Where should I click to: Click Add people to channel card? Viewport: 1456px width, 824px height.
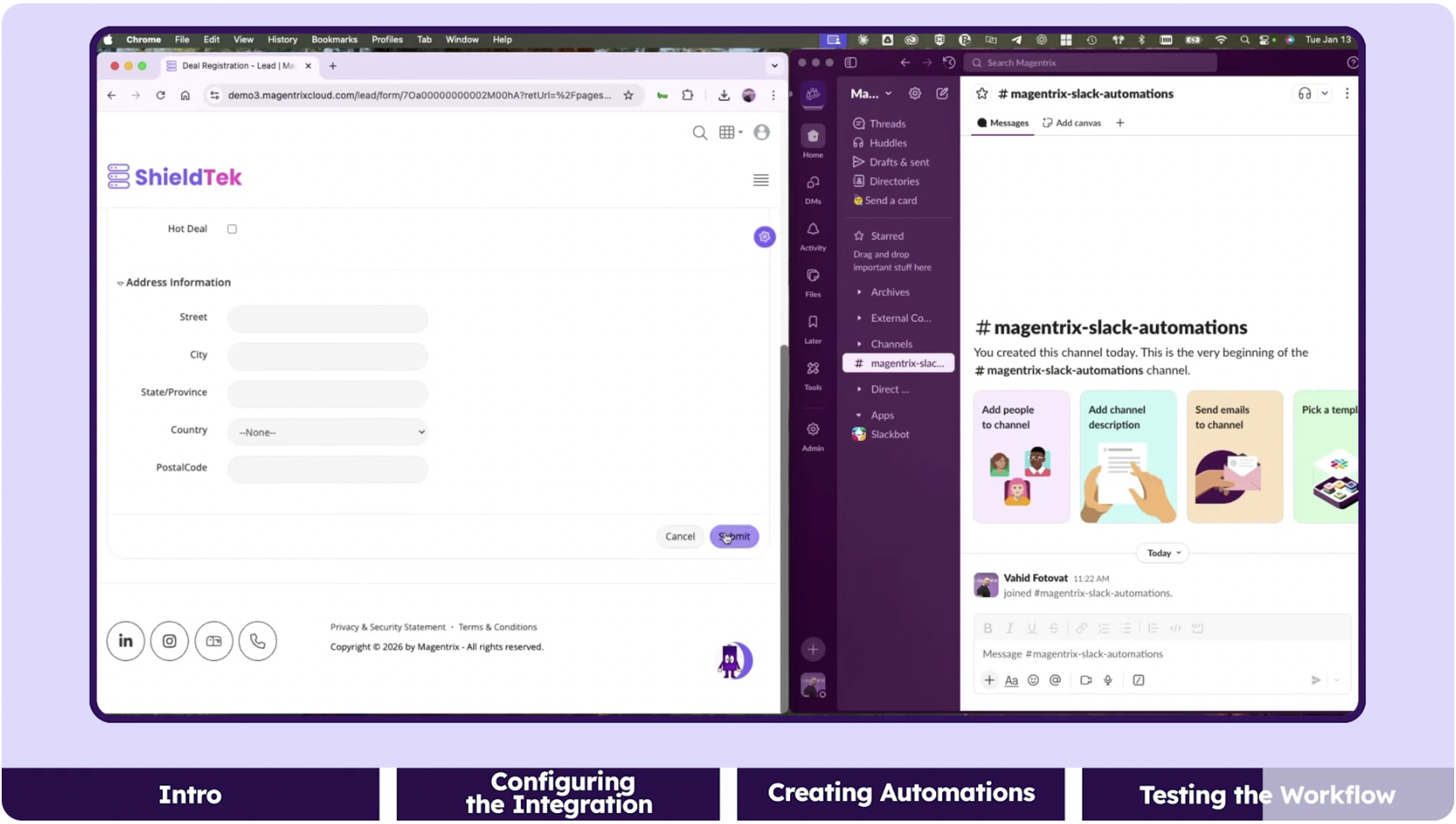click(1021, 457)
